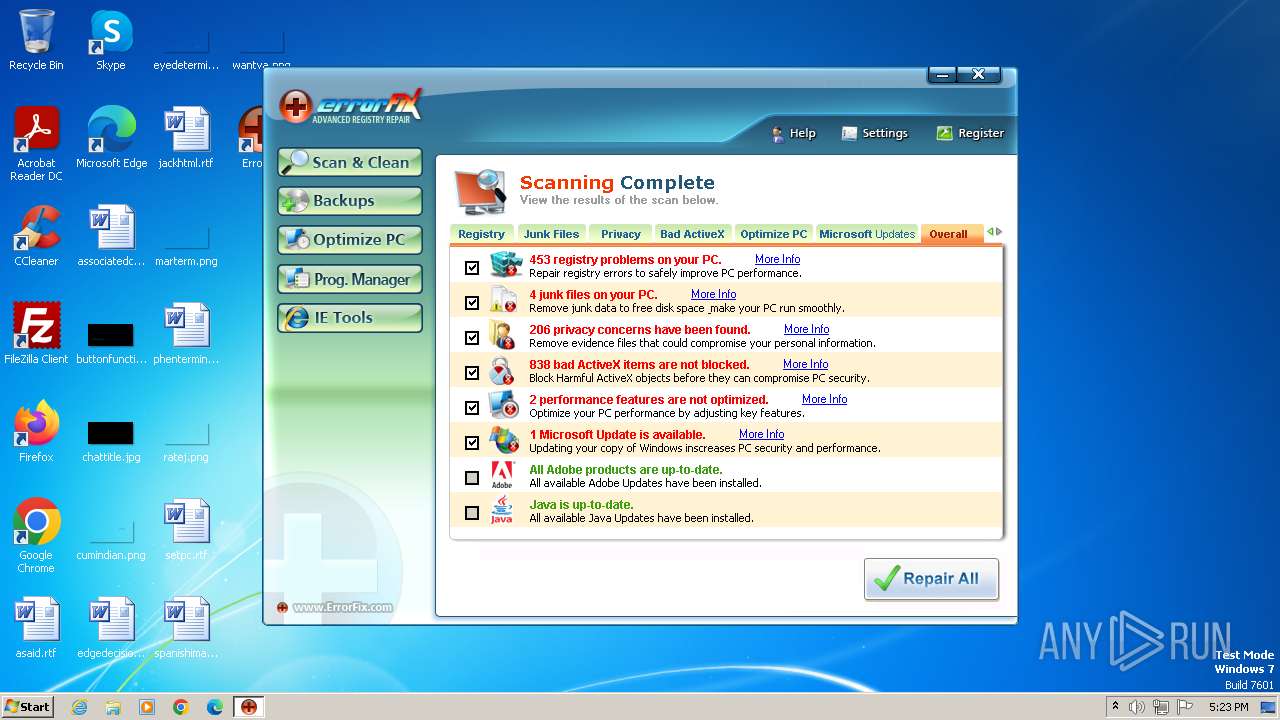This screenshot has height=720, width=1280.
Task: Select the FileZilla Client shortcut
Action: (x=36, y=334)
